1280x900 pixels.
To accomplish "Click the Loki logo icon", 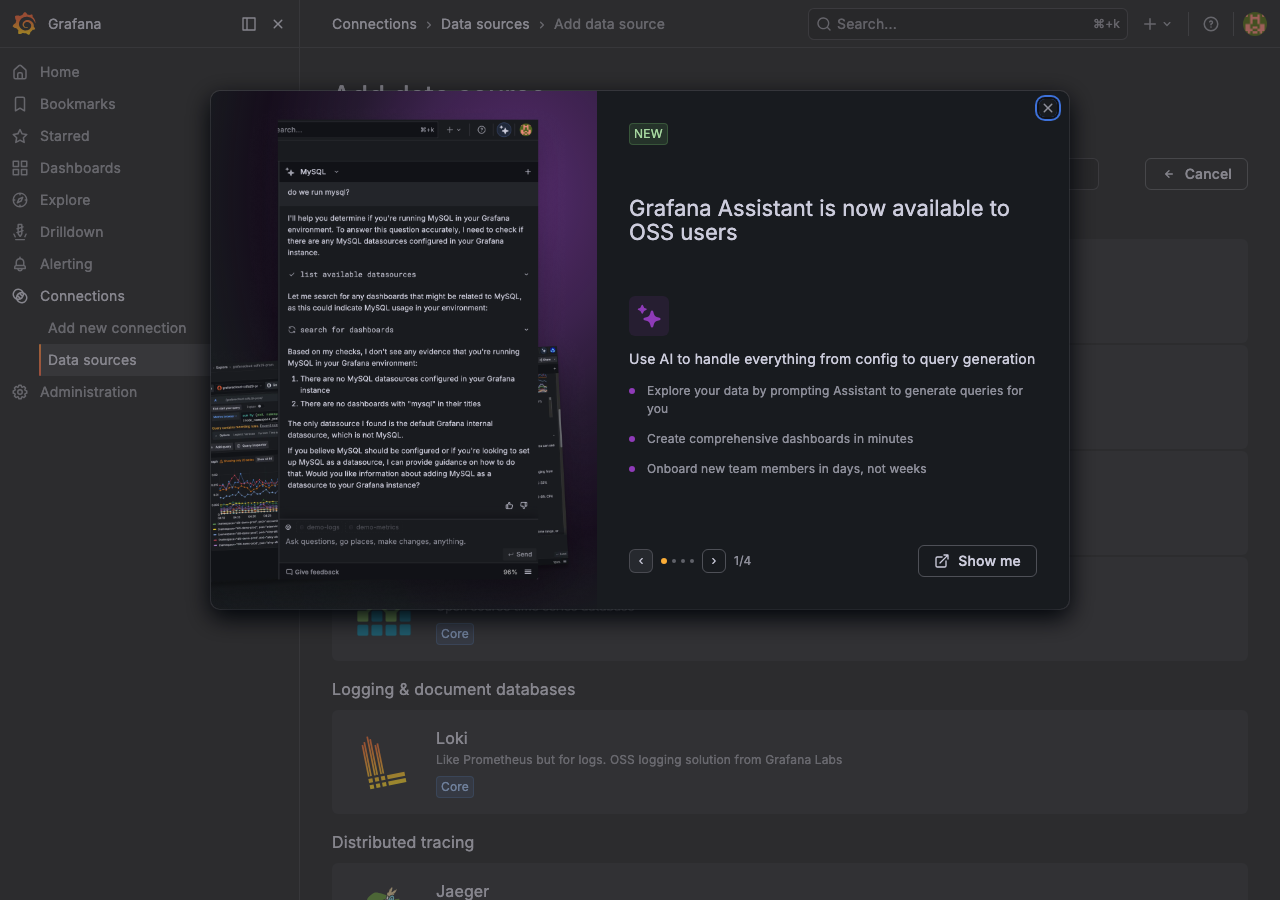I will [x=383, y=762].
